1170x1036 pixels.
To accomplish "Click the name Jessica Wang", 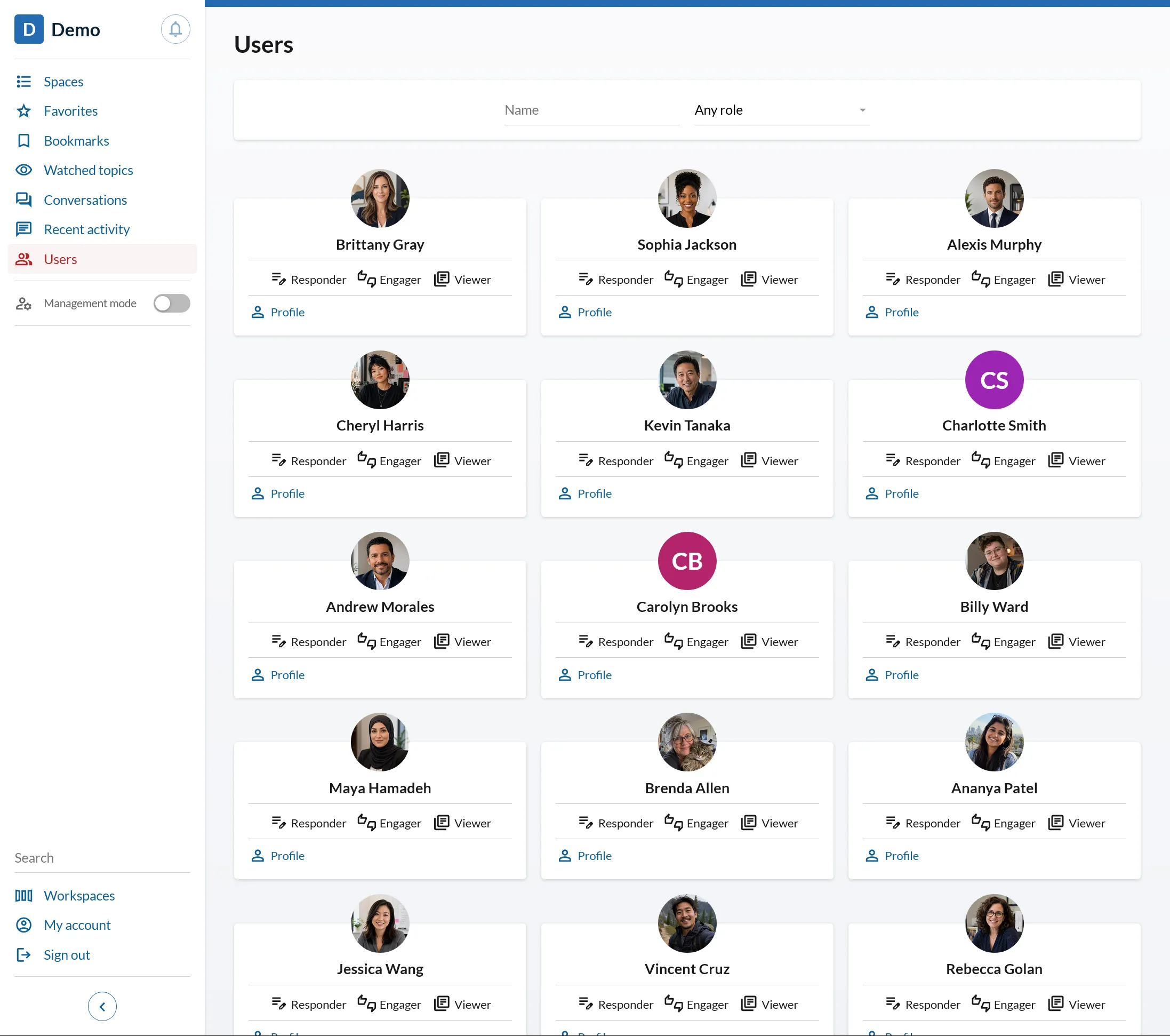I will (x=380, y=968).
